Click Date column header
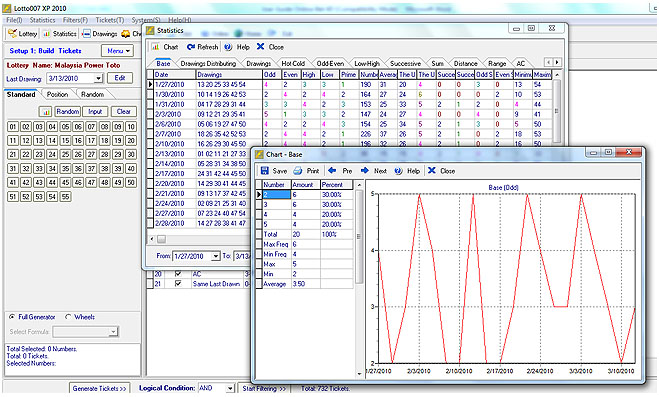659x397 pixels. point(174,75)
